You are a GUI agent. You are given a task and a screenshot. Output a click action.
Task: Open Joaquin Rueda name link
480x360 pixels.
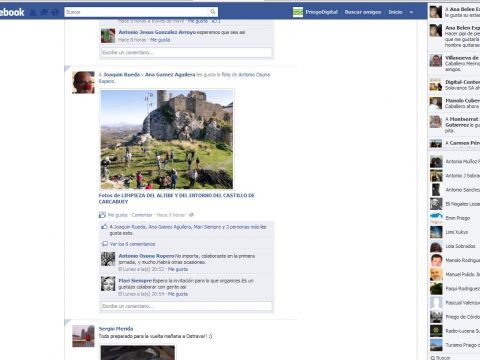point(122,75)
